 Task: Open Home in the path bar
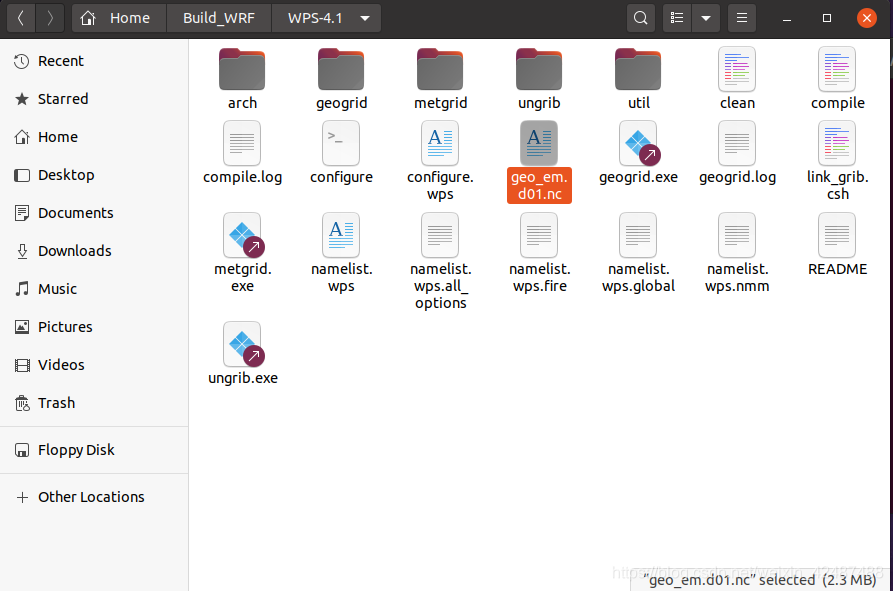pyautogui.click(x=119, y=18)
